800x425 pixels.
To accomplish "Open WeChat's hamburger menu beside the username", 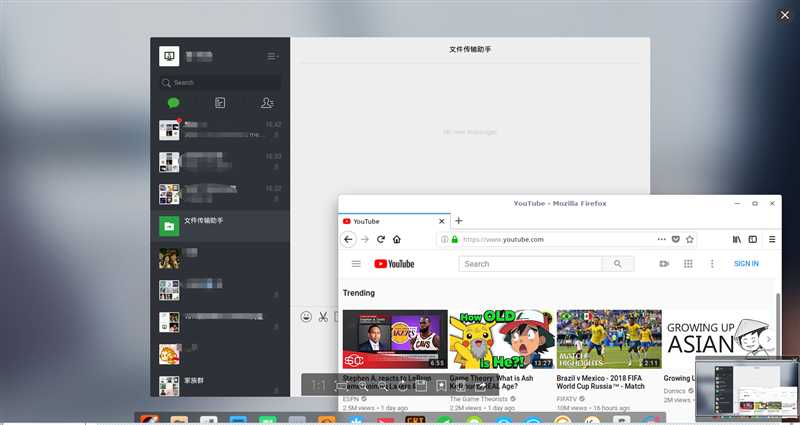I will (x=272, y=56).
